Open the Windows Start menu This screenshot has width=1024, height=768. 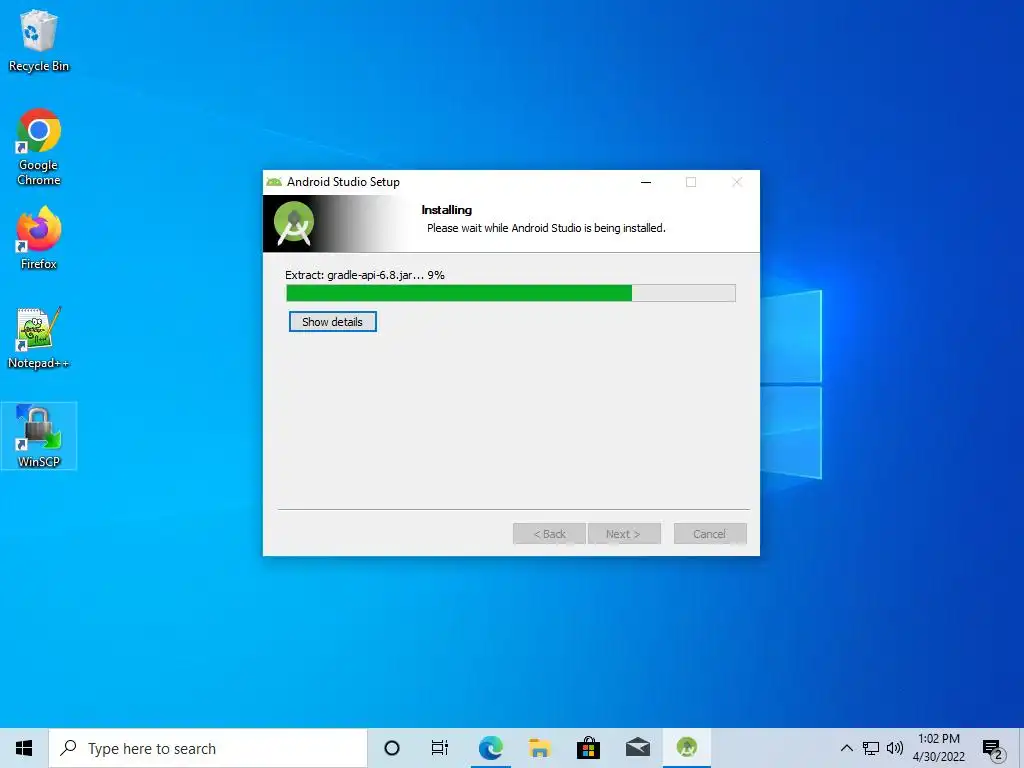tap(24, 748)
